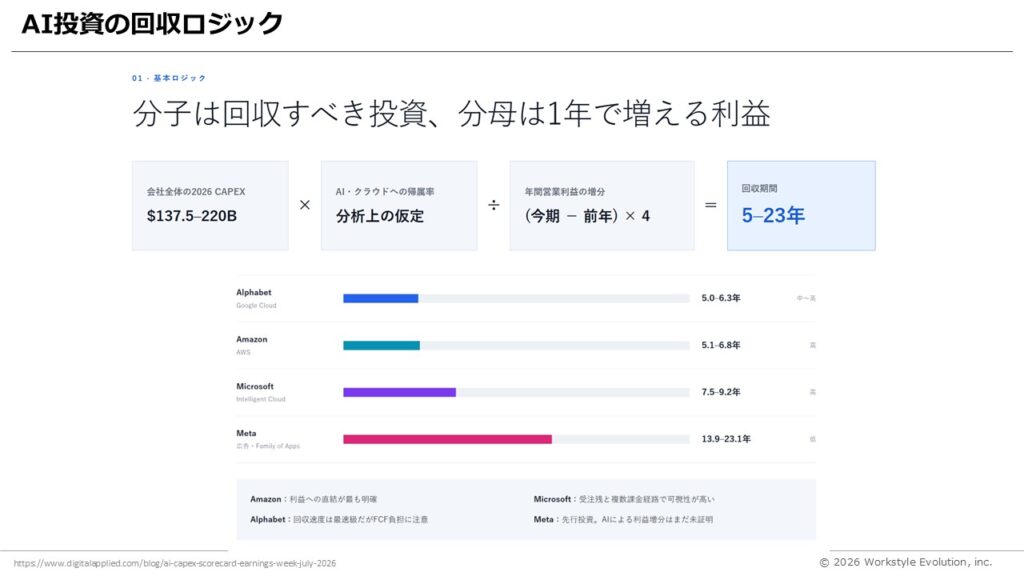
Task: Click the "年間営業利益の増分" card label
Action: (x=565, y=191)
